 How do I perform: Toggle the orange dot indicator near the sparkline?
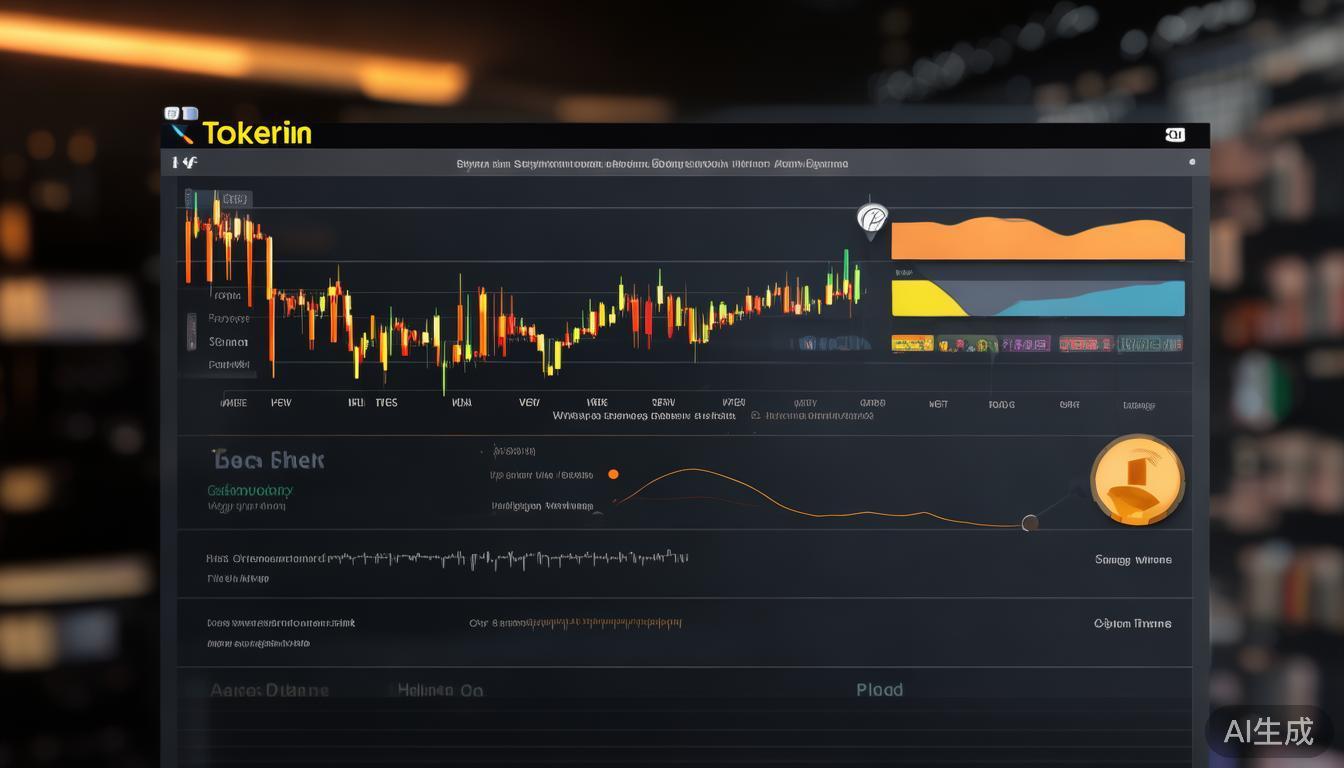pos(614,474)
